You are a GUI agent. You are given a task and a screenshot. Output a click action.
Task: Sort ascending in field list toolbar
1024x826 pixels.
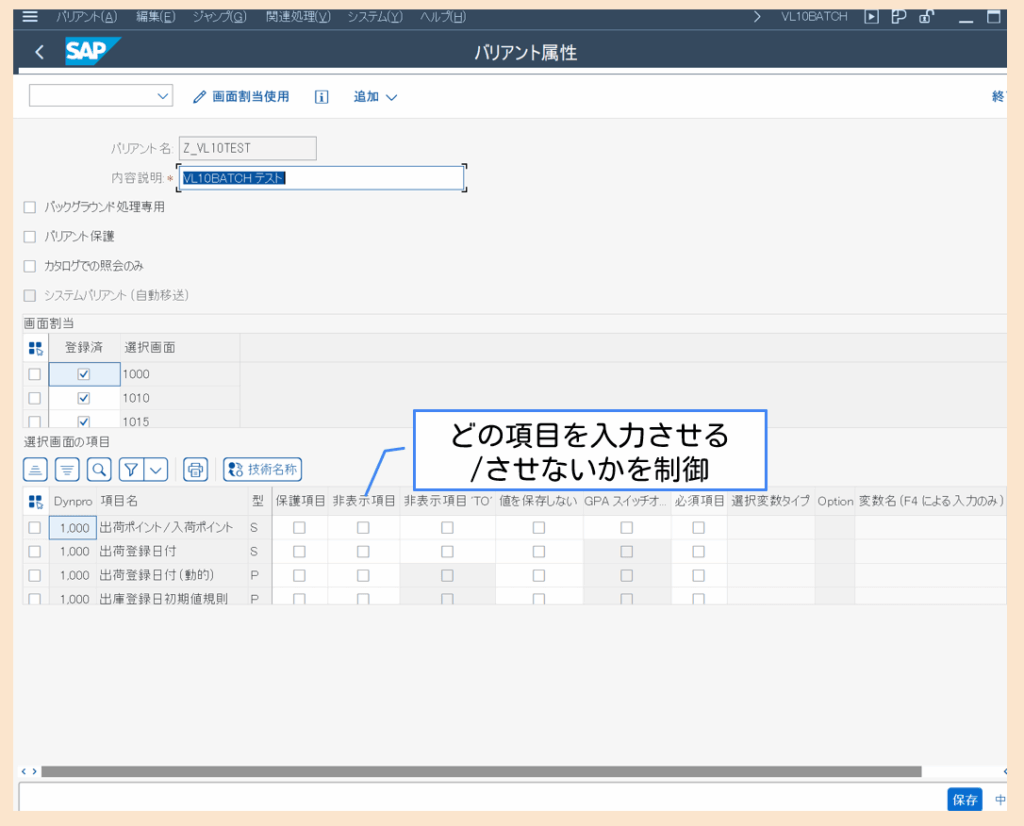pyautogui.click(x=35, y=469)
